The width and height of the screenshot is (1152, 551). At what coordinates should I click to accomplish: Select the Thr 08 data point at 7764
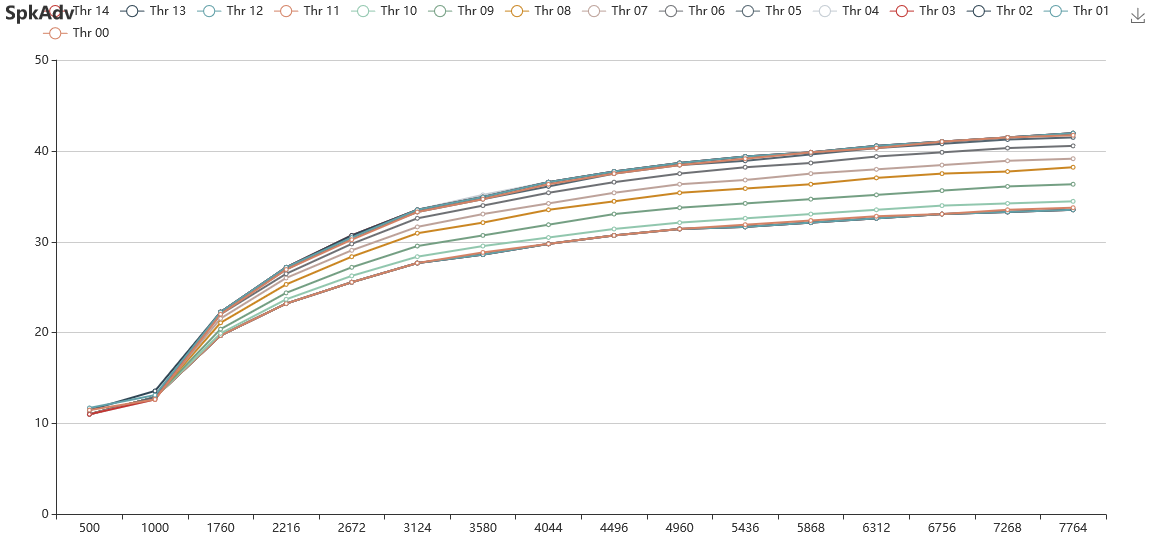tap(1073, 168)
